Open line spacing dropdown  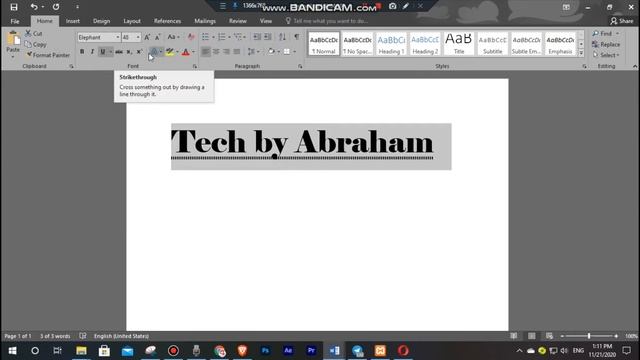pos(253,52)
